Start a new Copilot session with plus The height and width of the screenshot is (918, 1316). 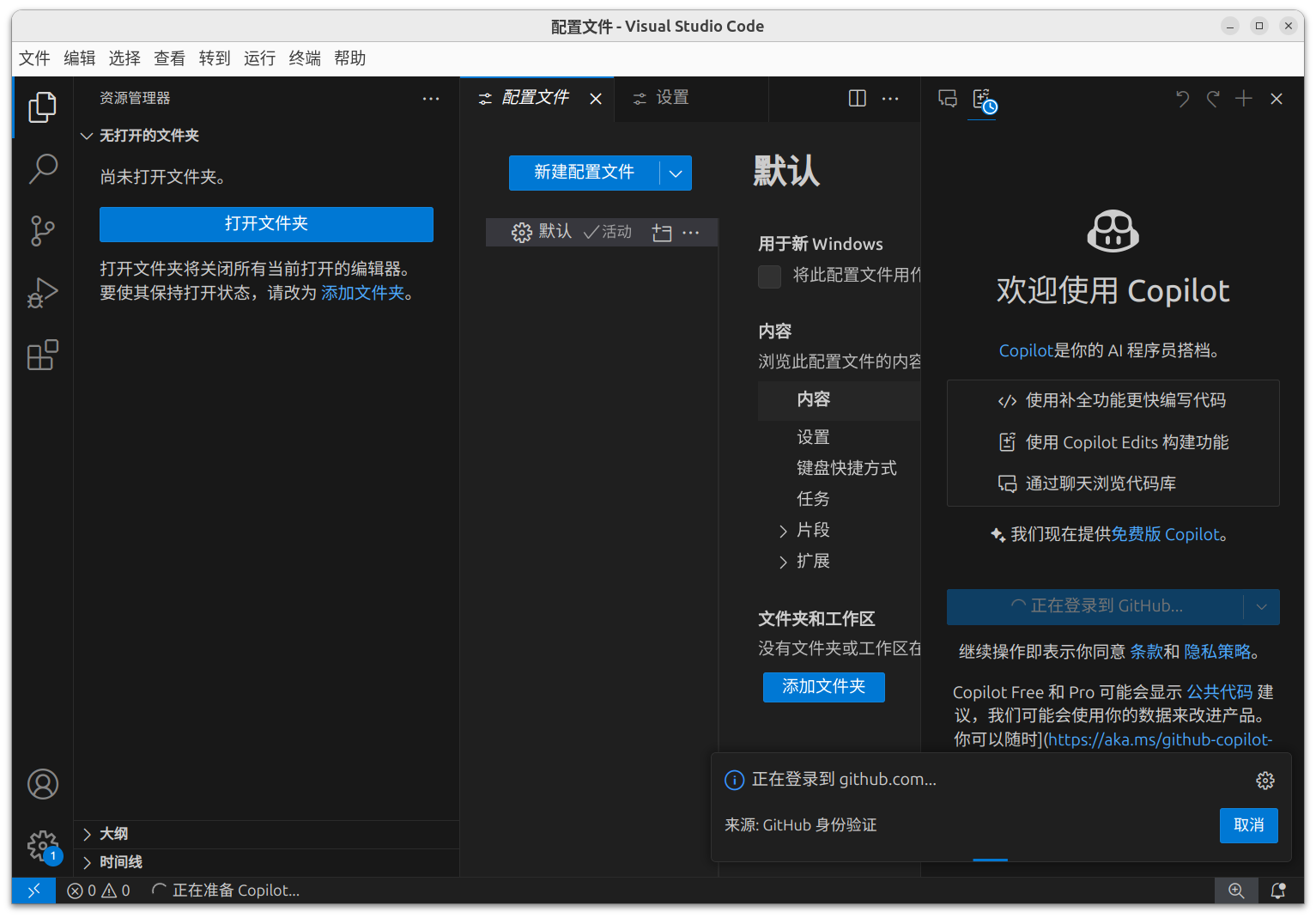pyautogui.click(x=1244, y=99)
